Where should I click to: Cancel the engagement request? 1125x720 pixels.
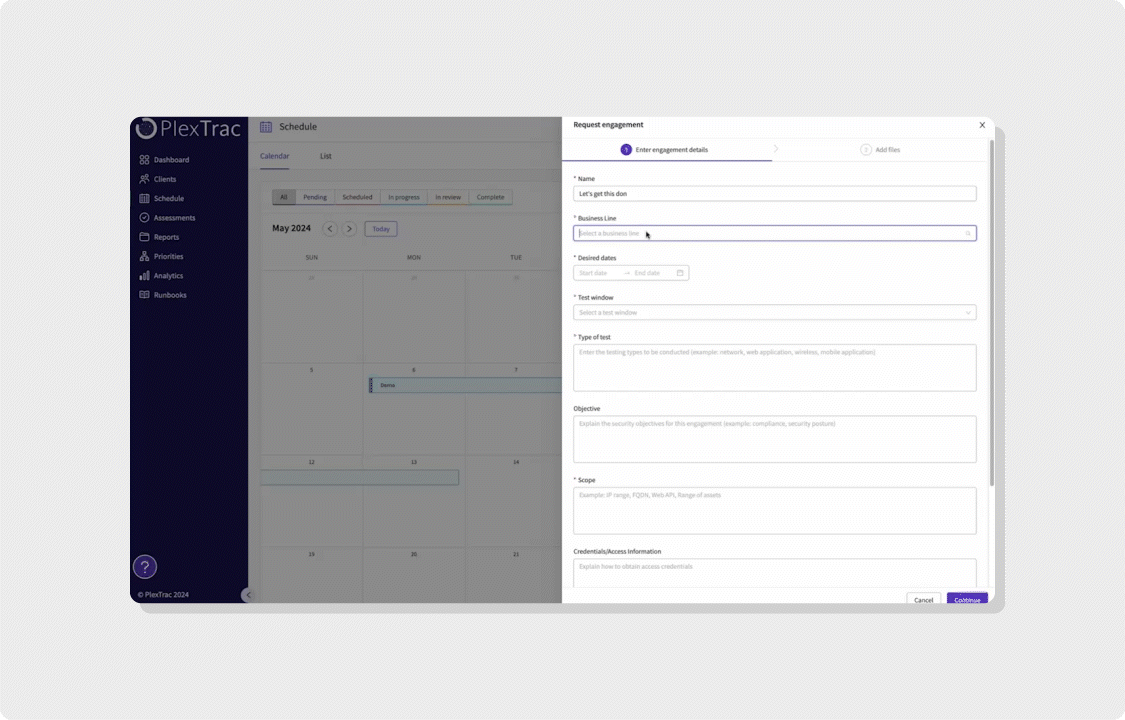point(923,600)
